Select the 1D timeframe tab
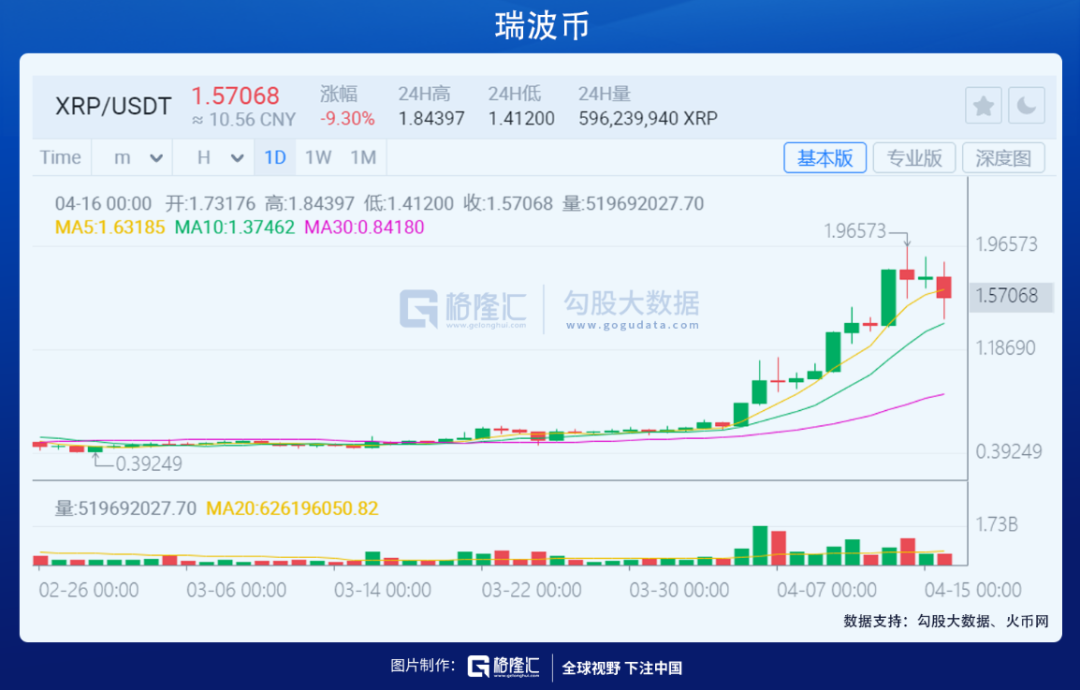Viewport: 1080px width, 690px height. point(275,158)
